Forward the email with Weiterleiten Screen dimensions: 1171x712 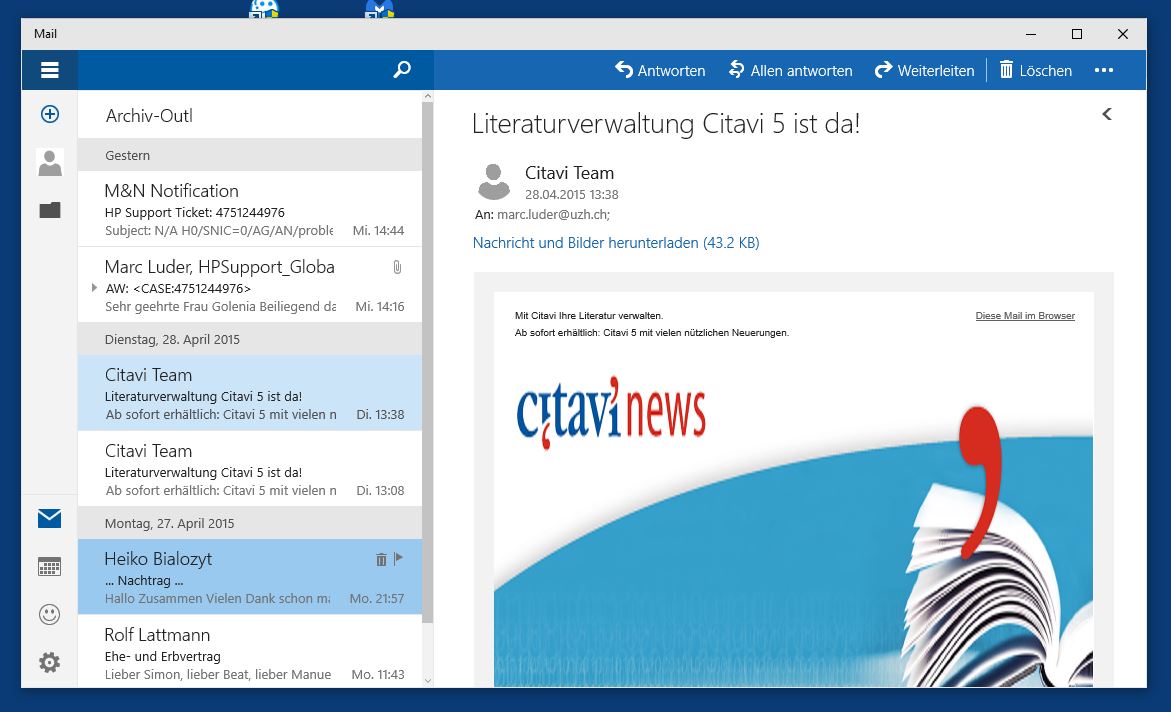pos(924,70)
